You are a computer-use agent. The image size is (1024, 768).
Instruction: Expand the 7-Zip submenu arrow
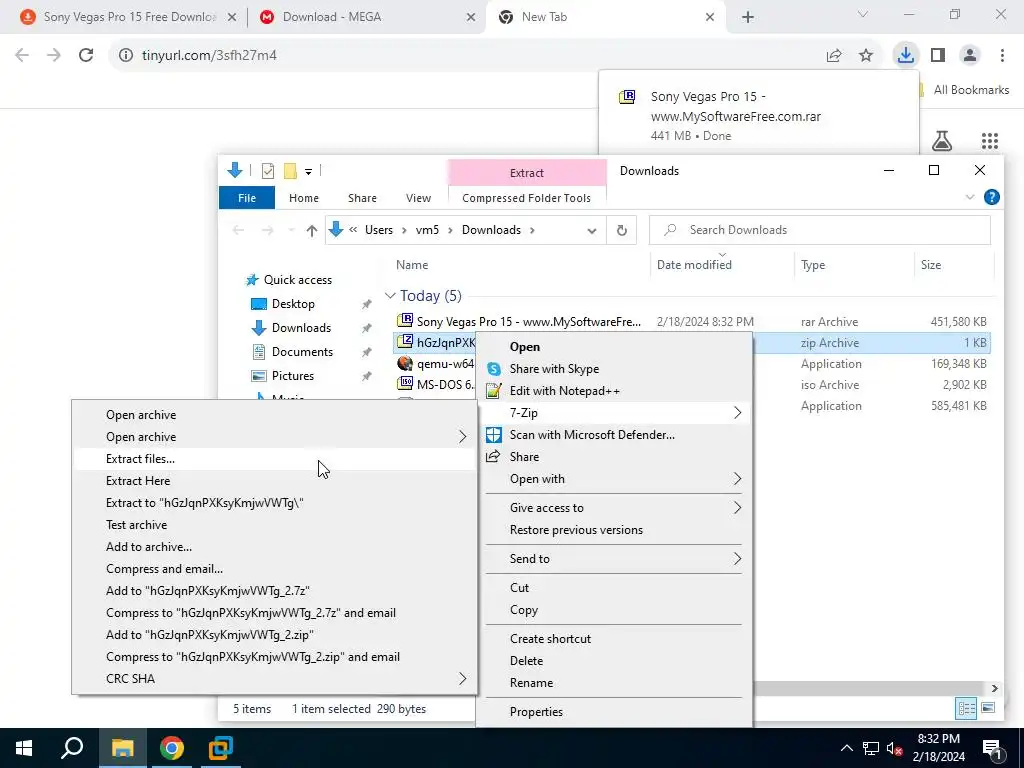(x=737, y=413)
